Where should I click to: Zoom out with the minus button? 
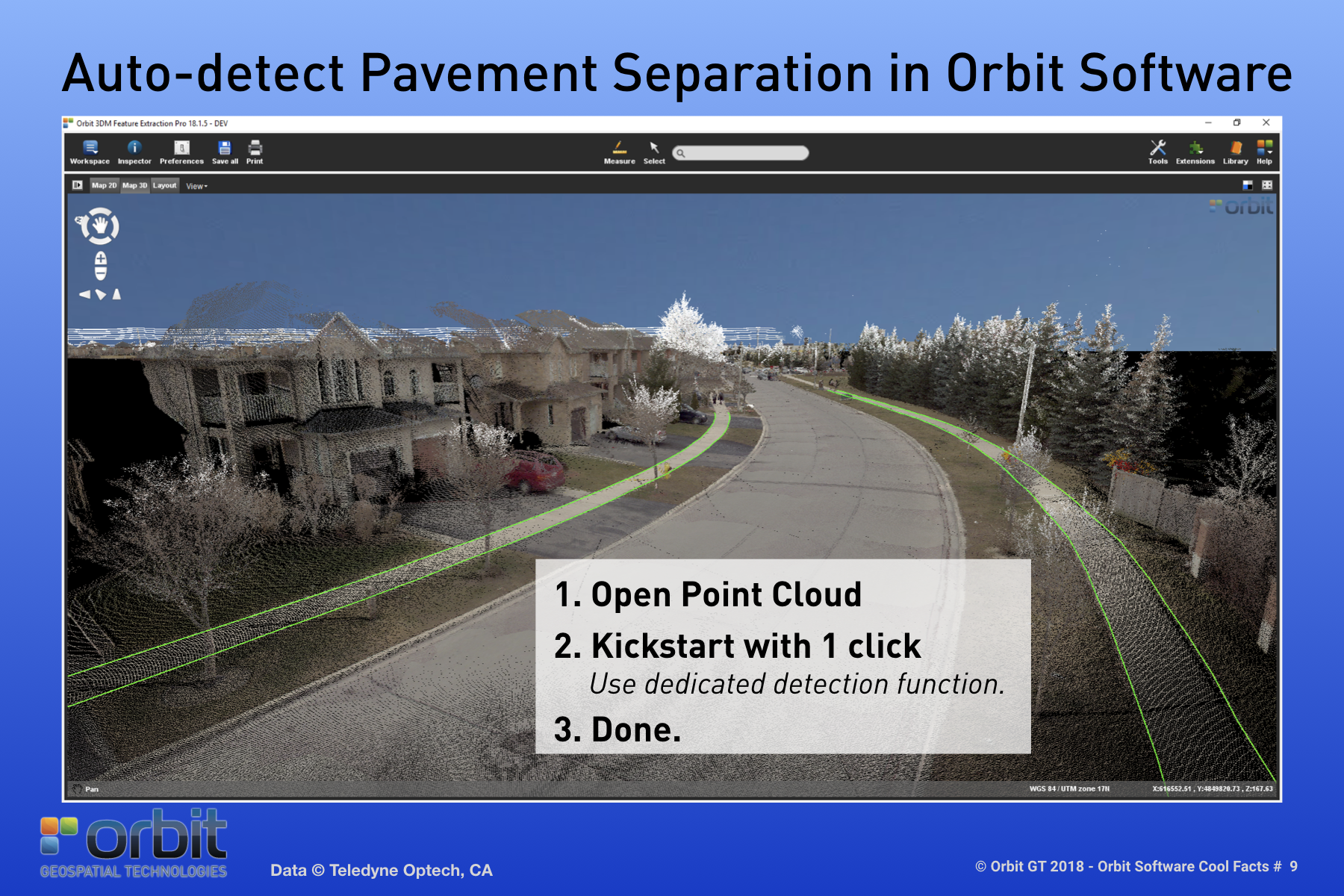[x=101, y=273]
